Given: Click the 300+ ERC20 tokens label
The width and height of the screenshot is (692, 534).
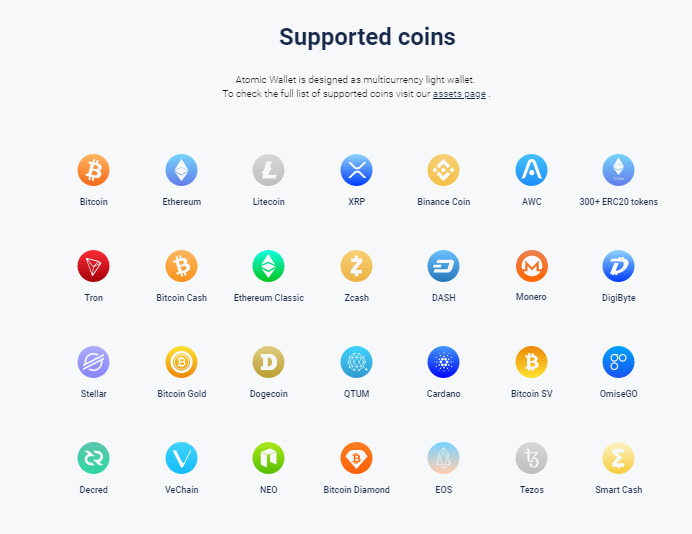Looking at the screenshot, I should tap(618, 202).
